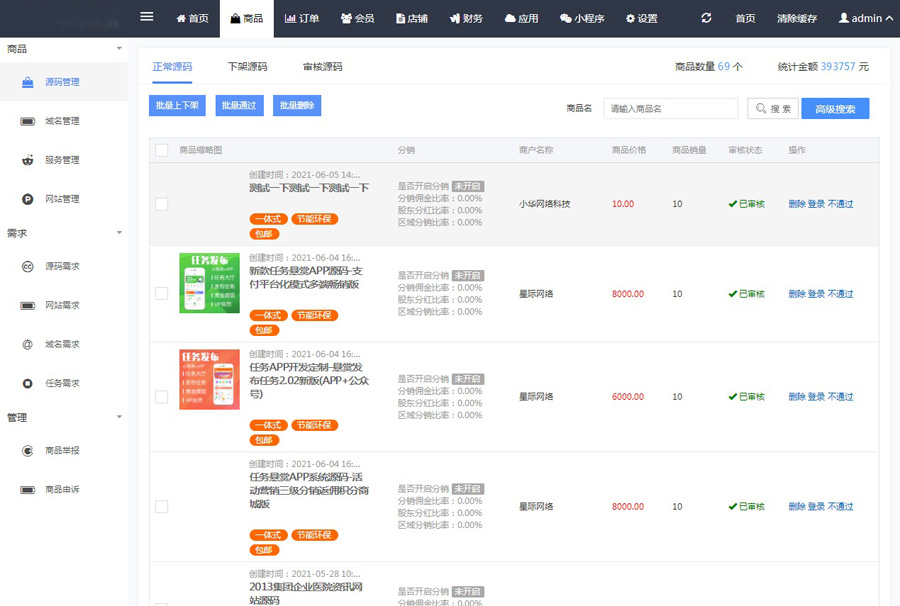Click the hamburger menu icon in top bar

click(147, 17)
